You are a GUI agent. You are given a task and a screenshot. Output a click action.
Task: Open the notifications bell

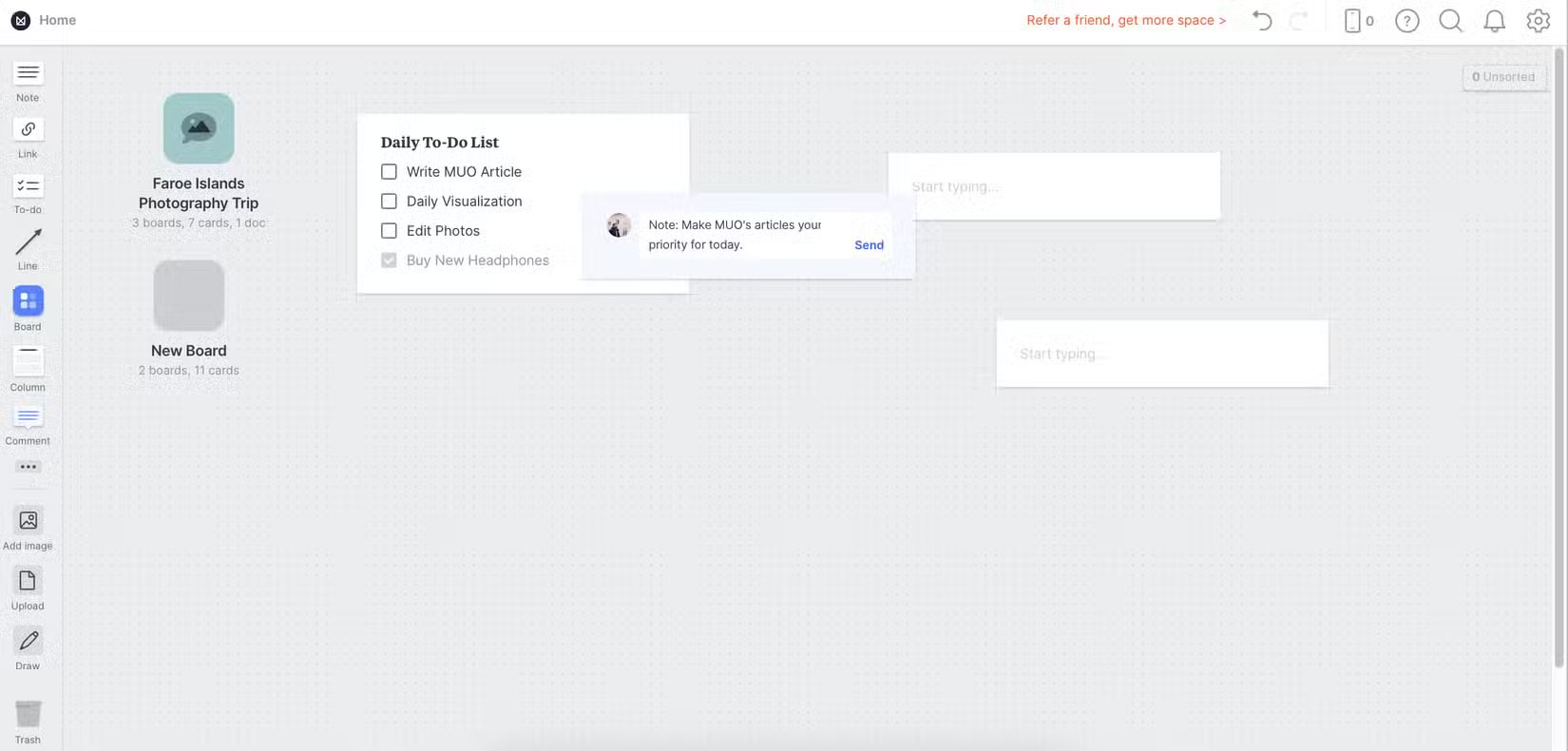(x=1494, y=21)
